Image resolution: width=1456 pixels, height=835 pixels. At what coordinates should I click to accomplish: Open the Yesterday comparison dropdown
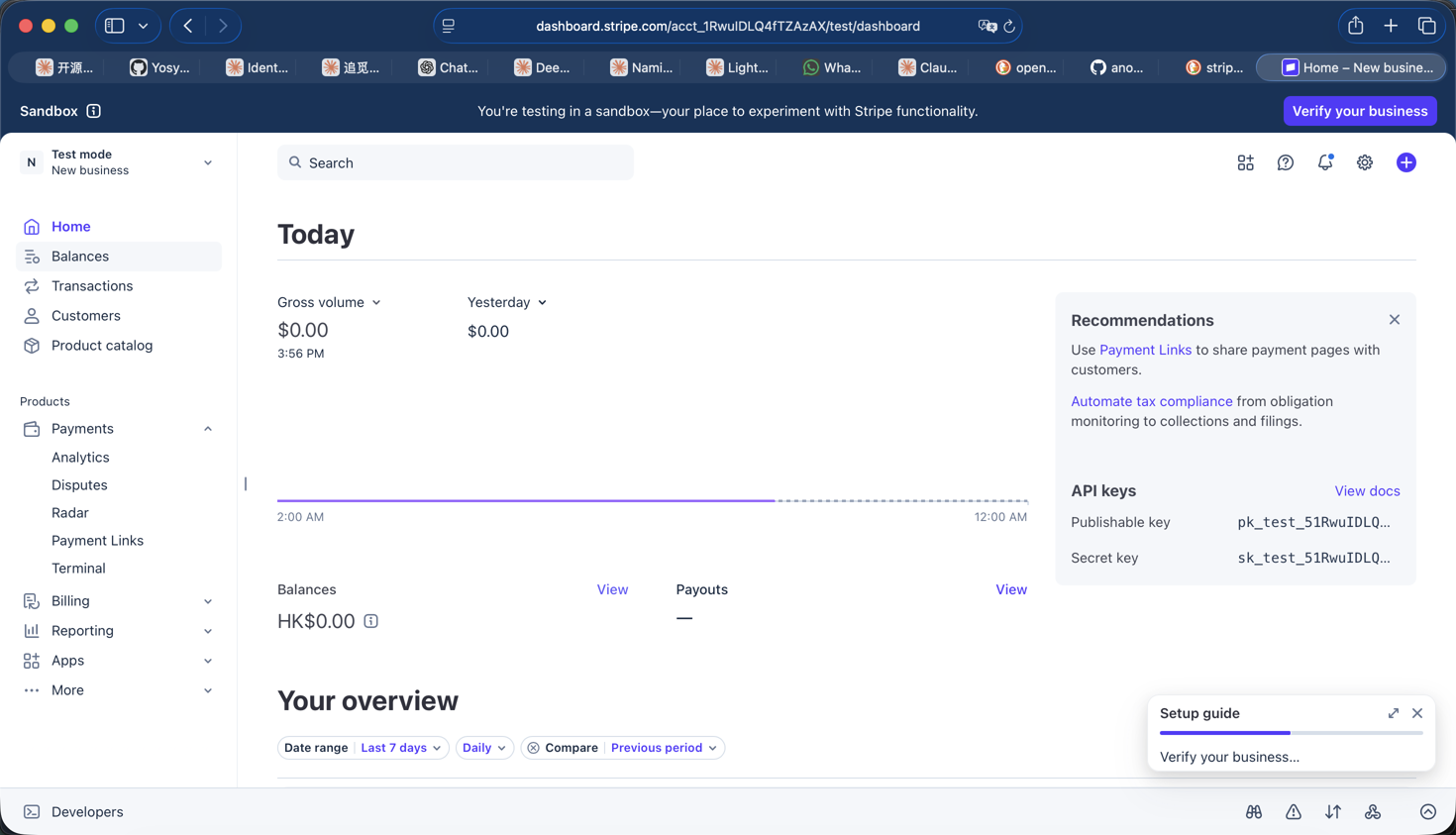(507, 302)
